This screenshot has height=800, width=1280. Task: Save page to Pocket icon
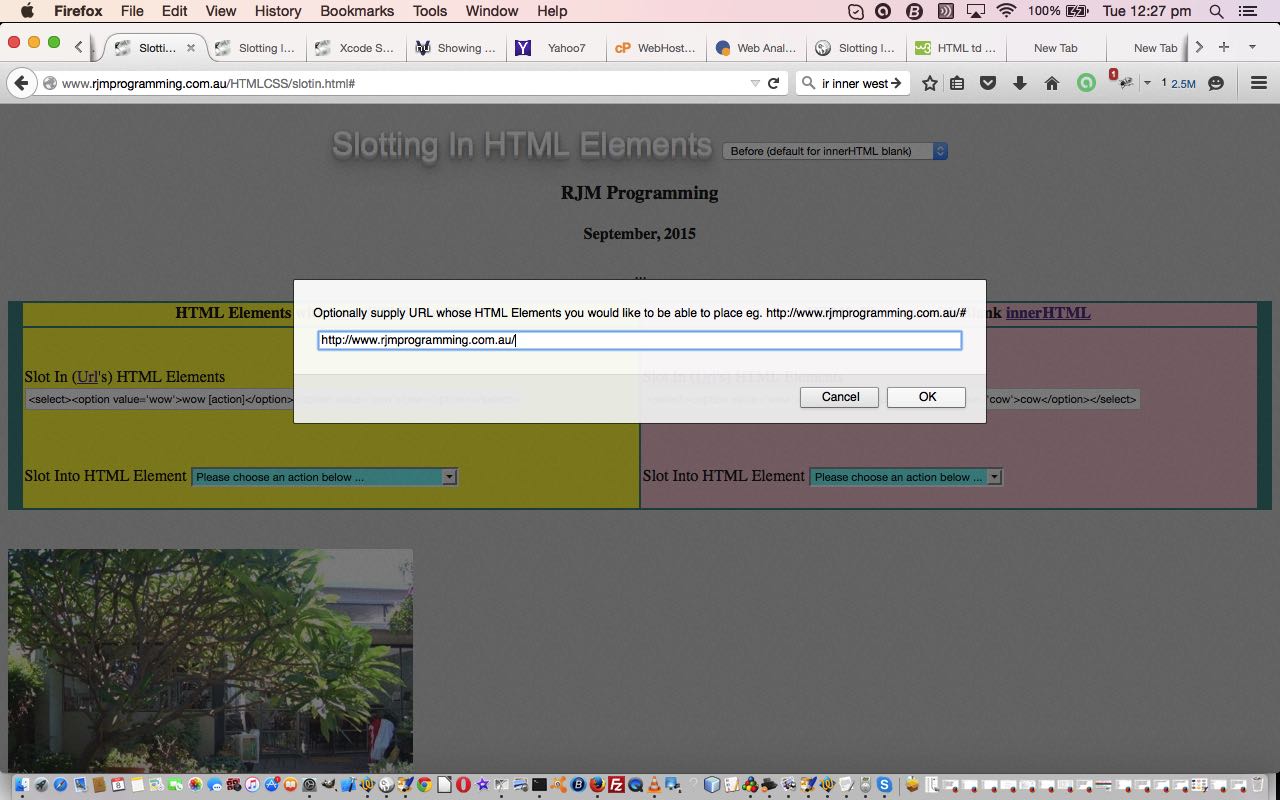988,84
